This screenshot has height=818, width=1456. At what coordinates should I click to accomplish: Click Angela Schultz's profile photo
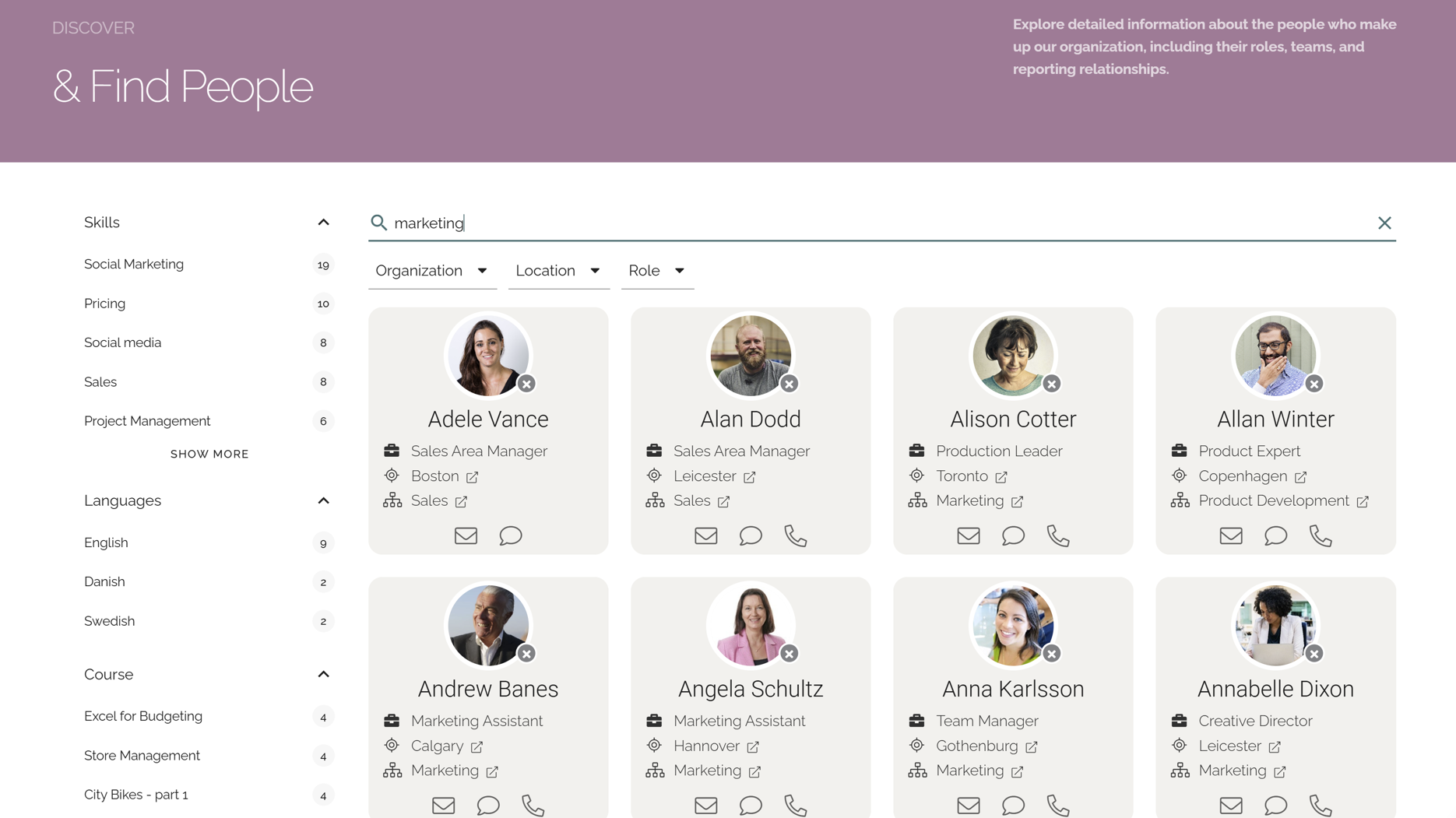coord(751,626)
